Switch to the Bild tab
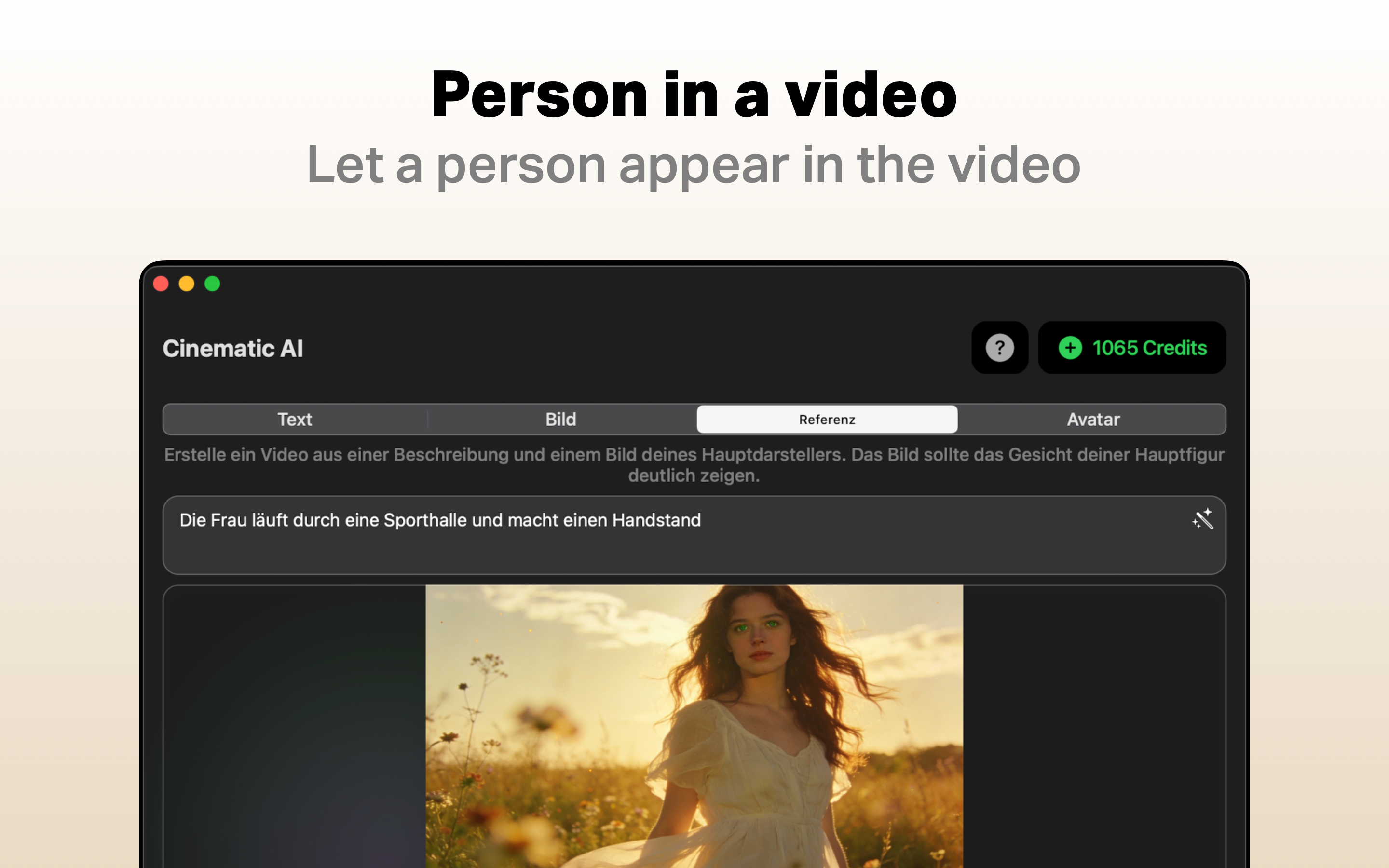 [x=561, y=419]
